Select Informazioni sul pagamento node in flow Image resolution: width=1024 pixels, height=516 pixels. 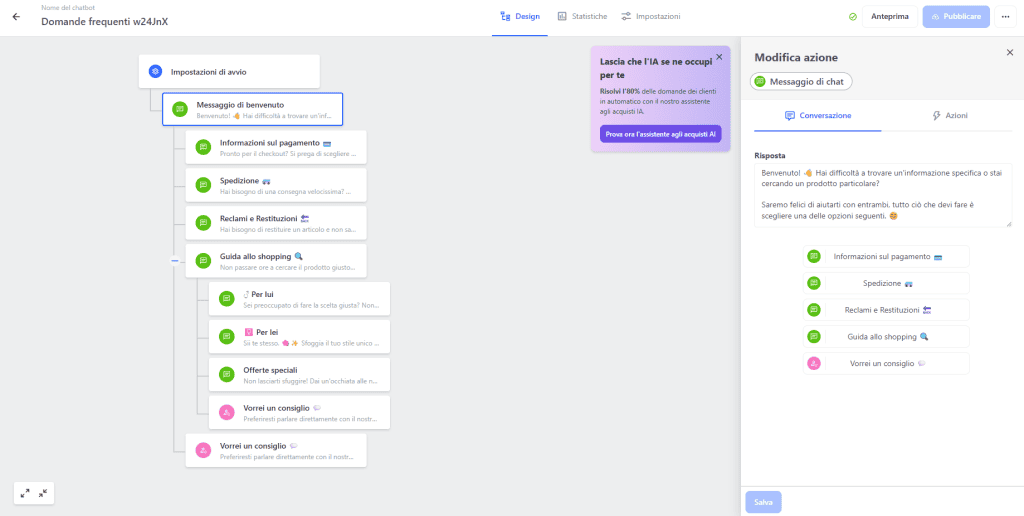[276, 147]
